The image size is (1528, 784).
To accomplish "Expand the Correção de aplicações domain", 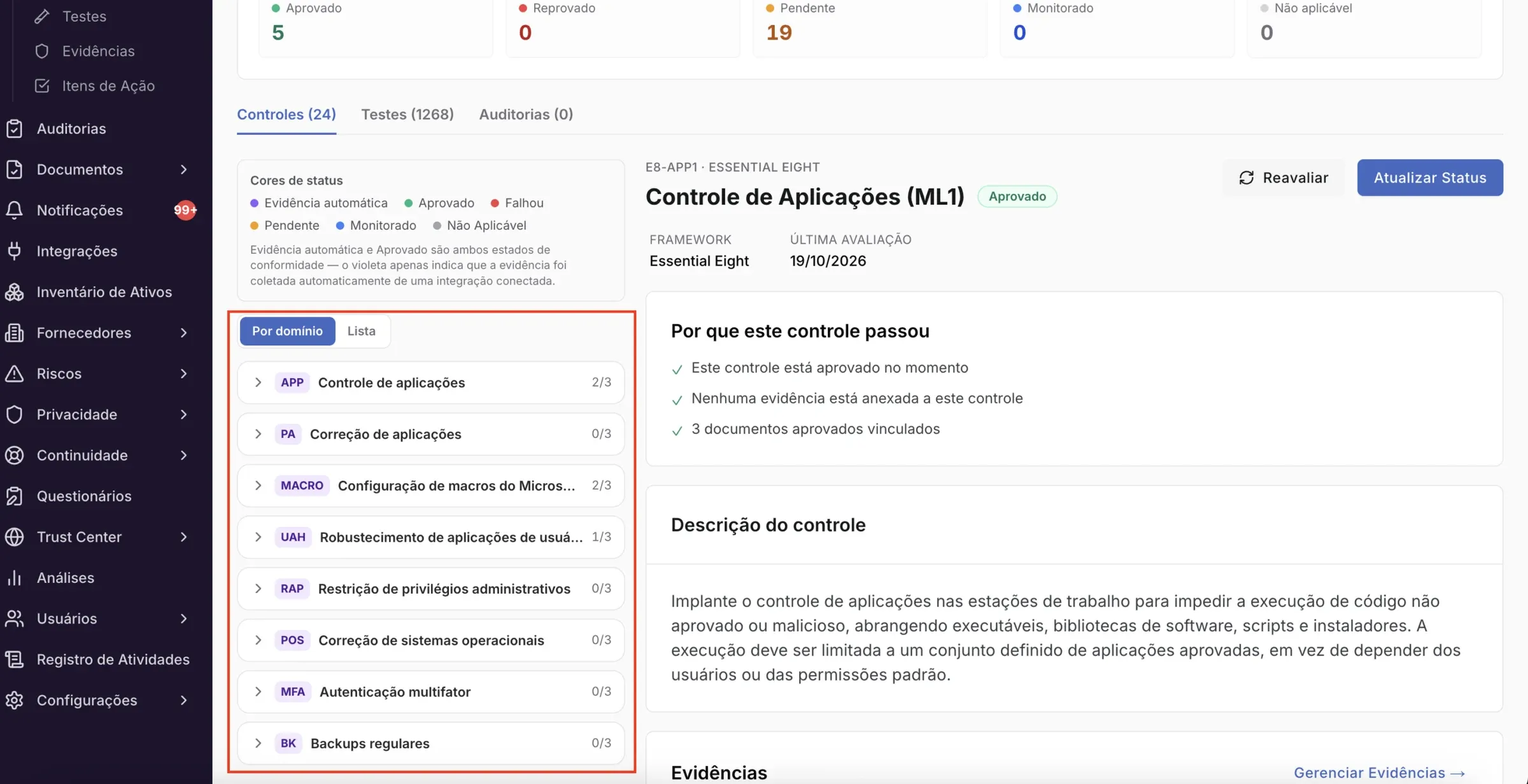I will [x=430, y=434].
